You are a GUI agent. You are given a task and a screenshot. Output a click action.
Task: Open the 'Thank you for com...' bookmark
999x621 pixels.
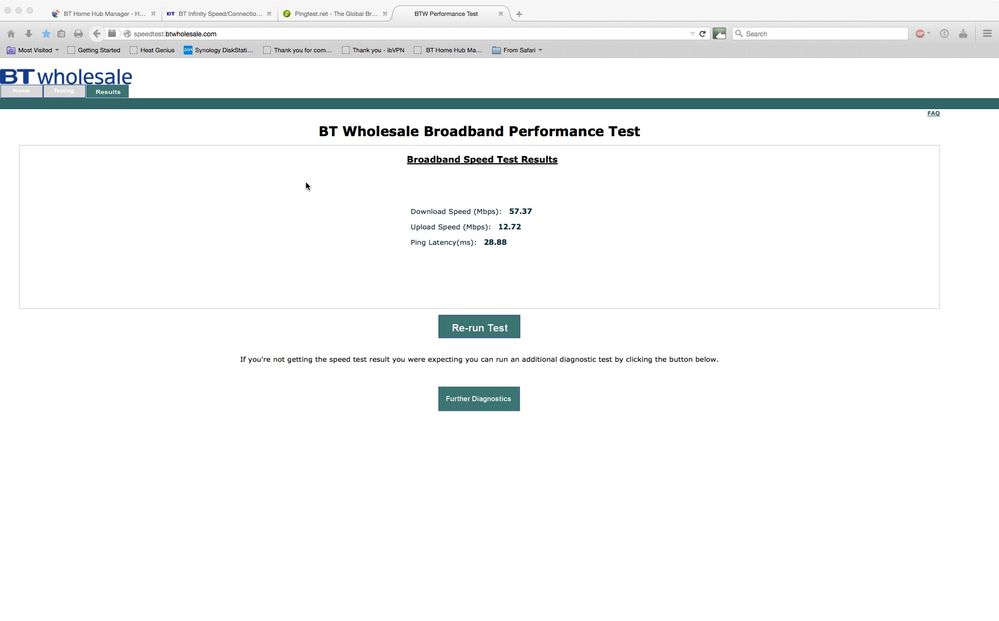tap(297, 50)
